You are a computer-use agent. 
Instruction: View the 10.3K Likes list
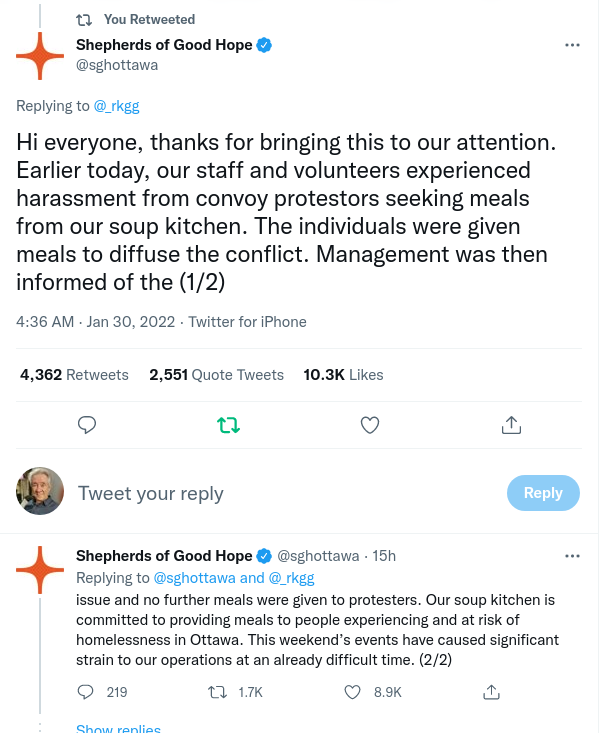(x=343, y=375)
